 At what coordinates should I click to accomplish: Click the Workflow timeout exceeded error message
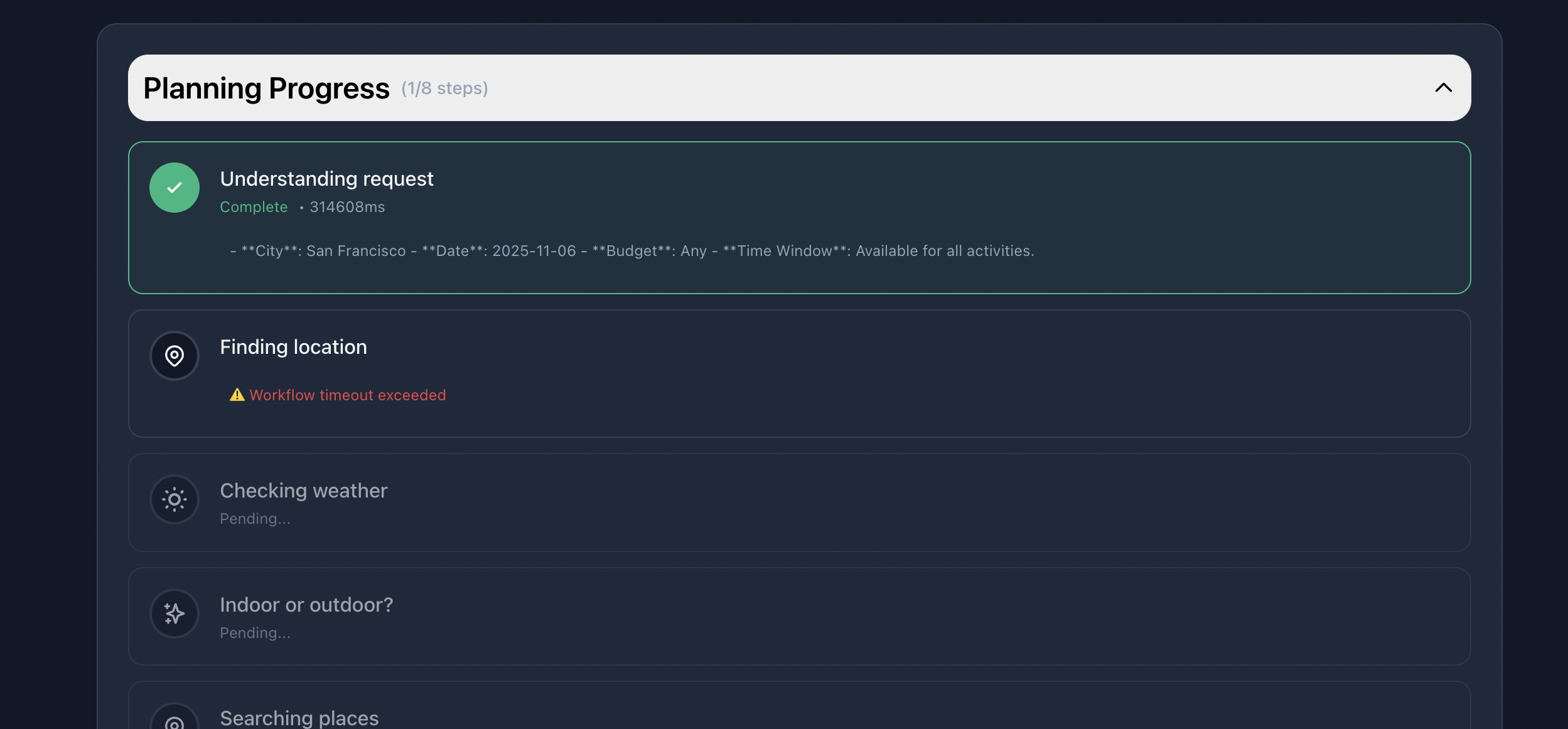pyautogui.click(x=347, y=395)
